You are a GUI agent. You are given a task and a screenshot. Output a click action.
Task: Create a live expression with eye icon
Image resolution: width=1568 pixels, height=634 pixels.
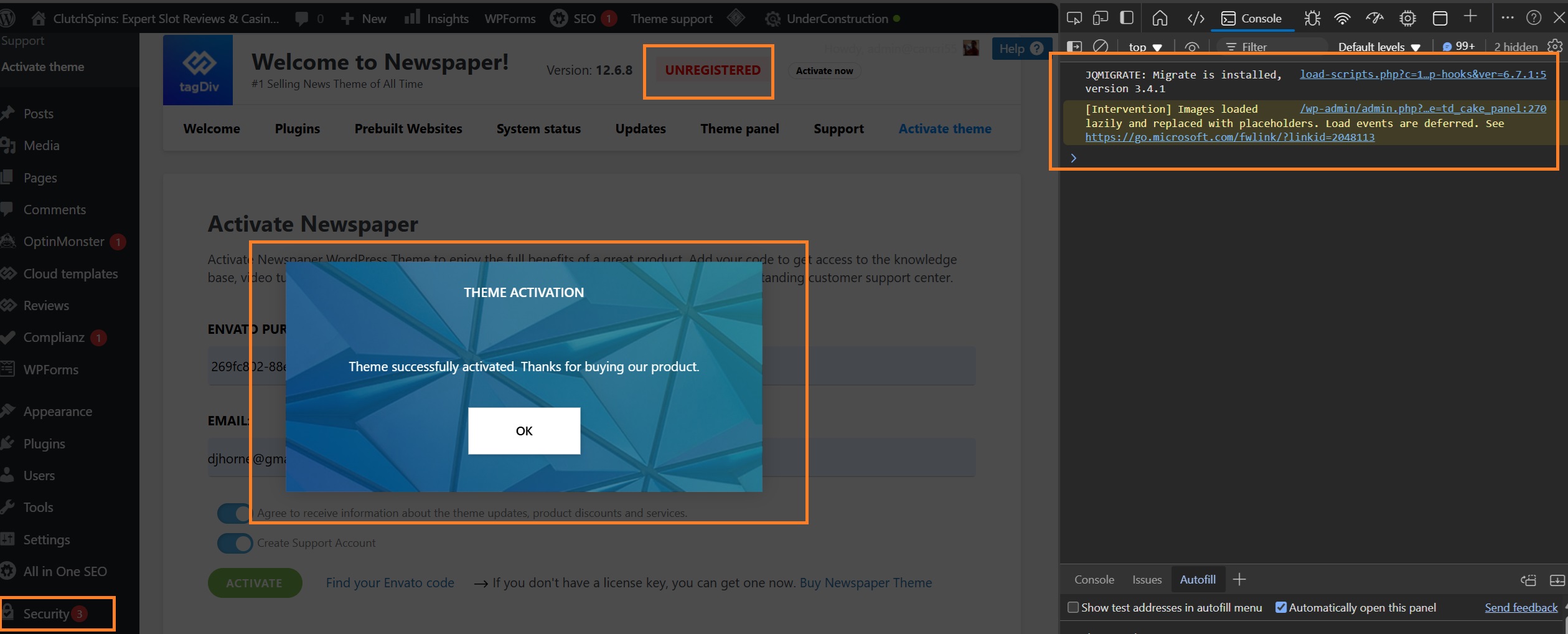coord(1192,47)
